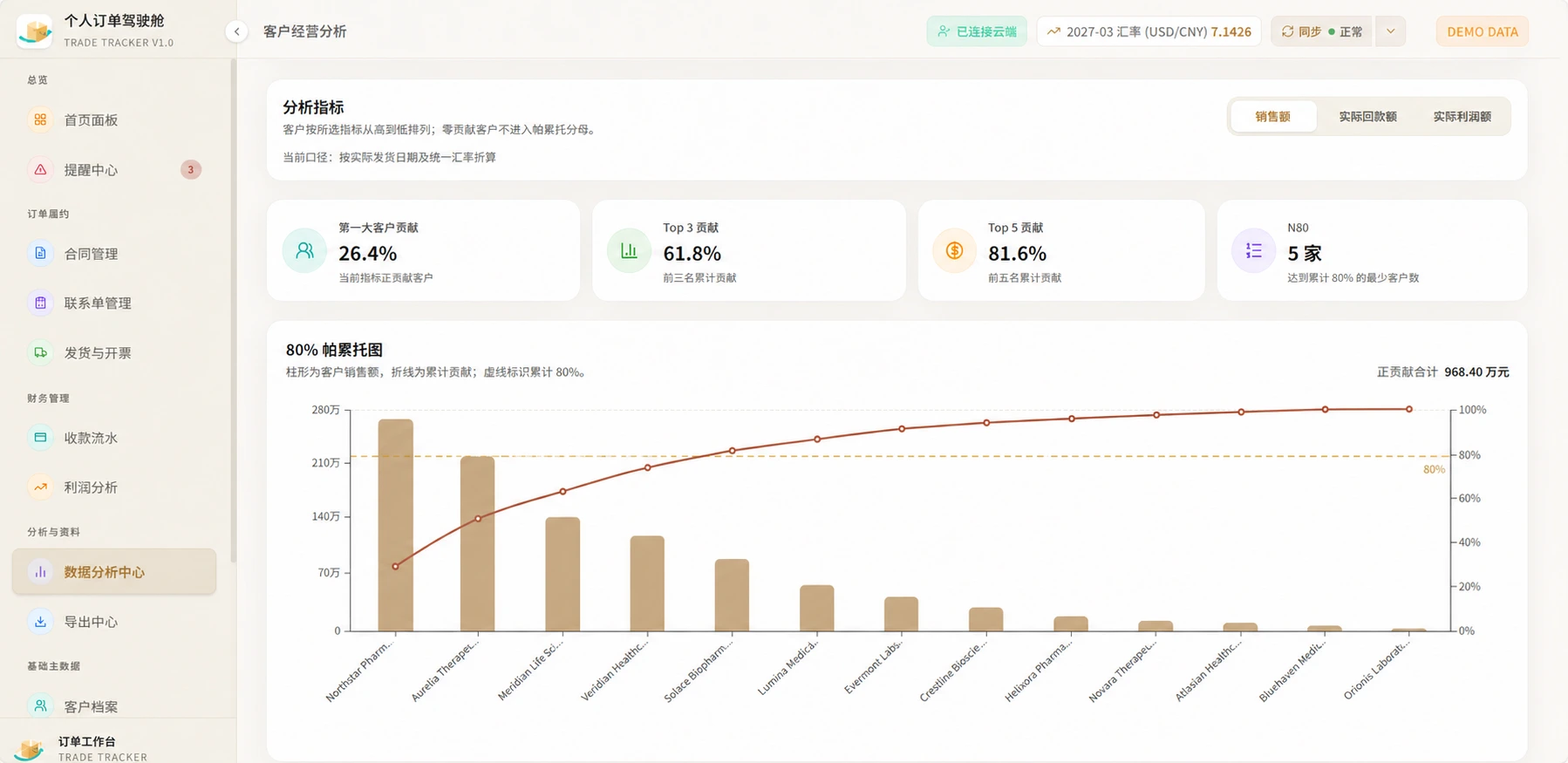1568x763 pixels.
Task: Click the 客户经营分析 page title
Action: coord(304,31)
